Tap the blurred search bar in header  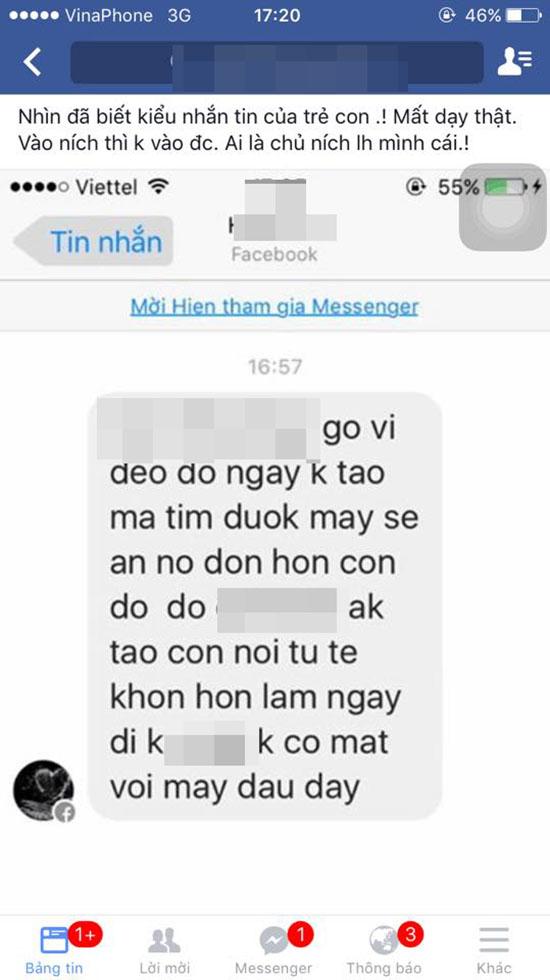click(277, 62)
